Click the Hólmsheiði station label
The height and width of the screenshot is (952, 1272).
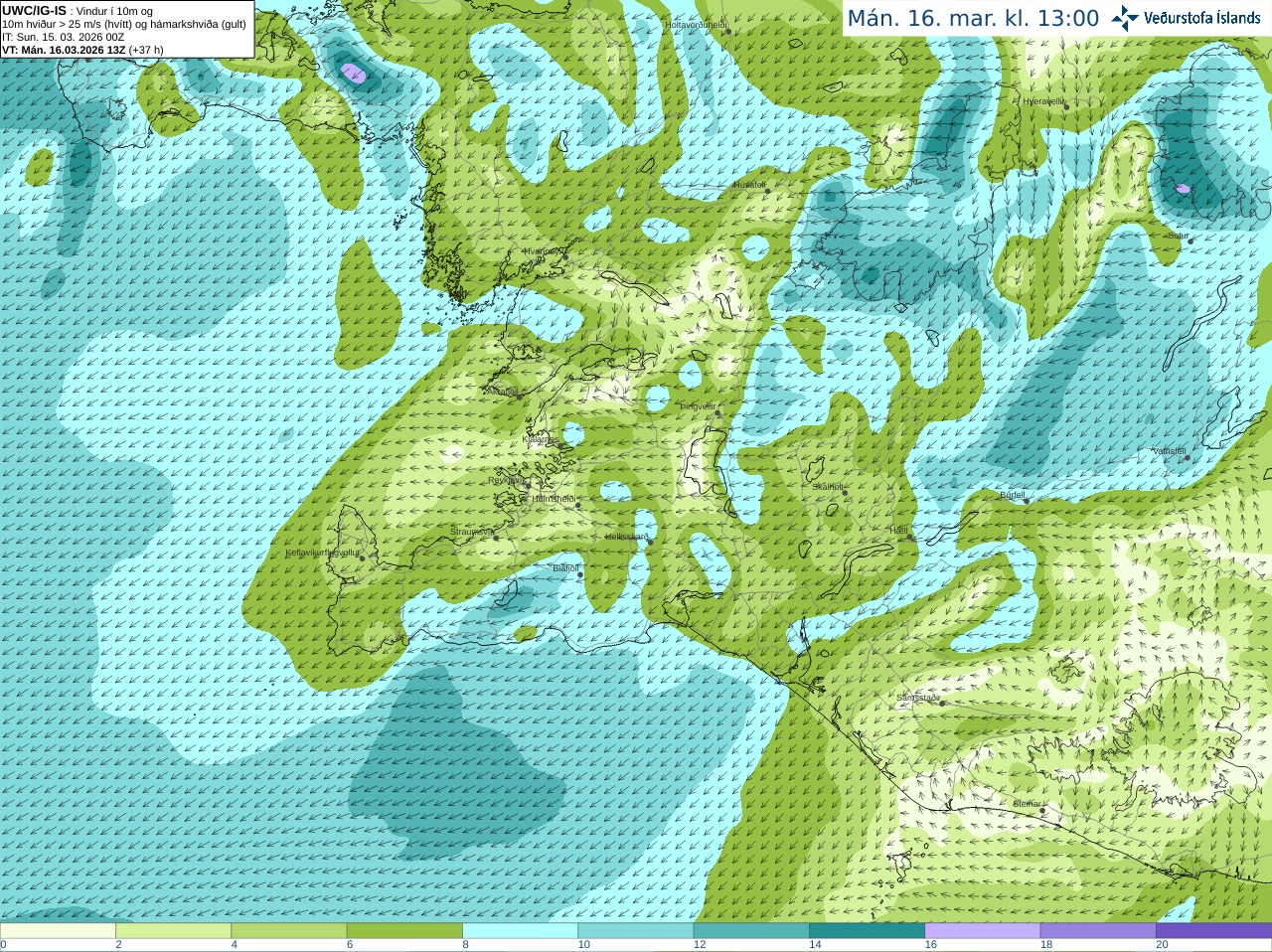coord(554,499)
